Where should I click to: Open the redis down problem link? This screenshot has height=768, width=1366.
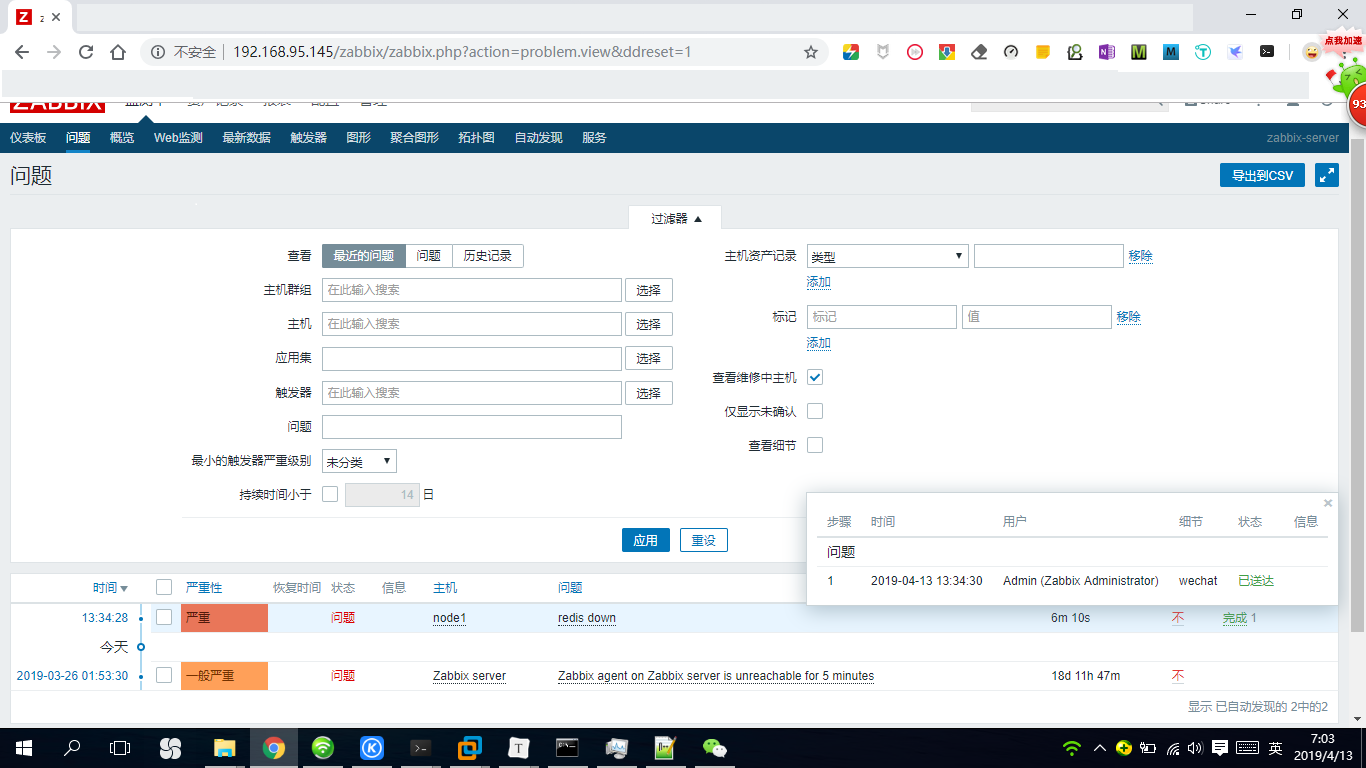587,617
